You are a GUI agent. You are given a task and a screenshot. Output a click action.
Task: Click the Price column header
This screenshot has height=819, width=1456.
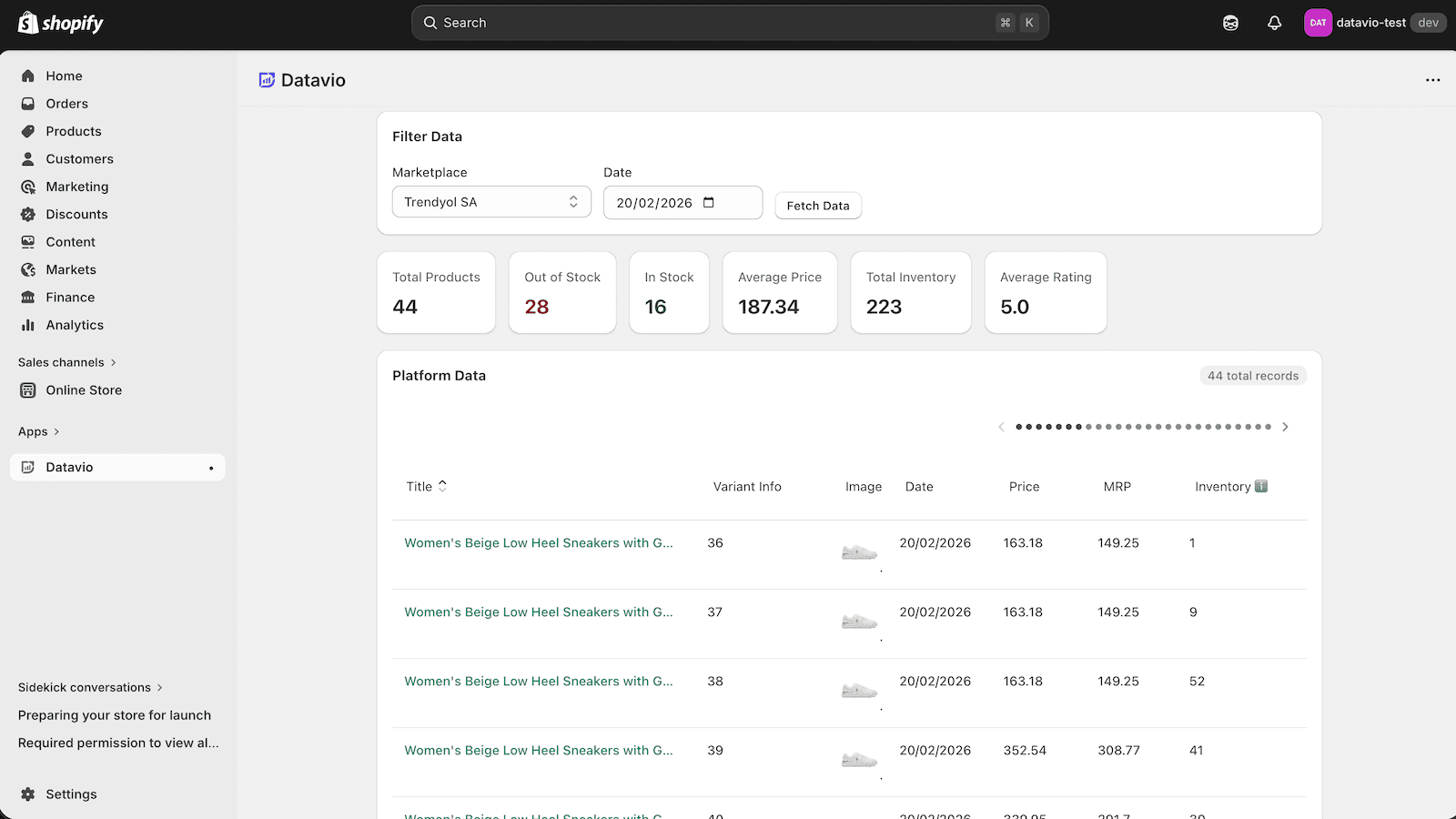[1024, 487]
